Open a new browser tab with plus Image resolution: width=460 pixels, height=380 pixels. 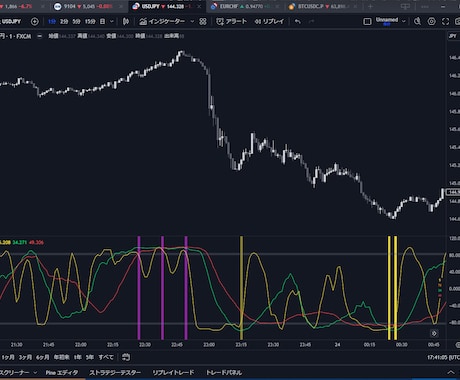(x=370, y=6)
